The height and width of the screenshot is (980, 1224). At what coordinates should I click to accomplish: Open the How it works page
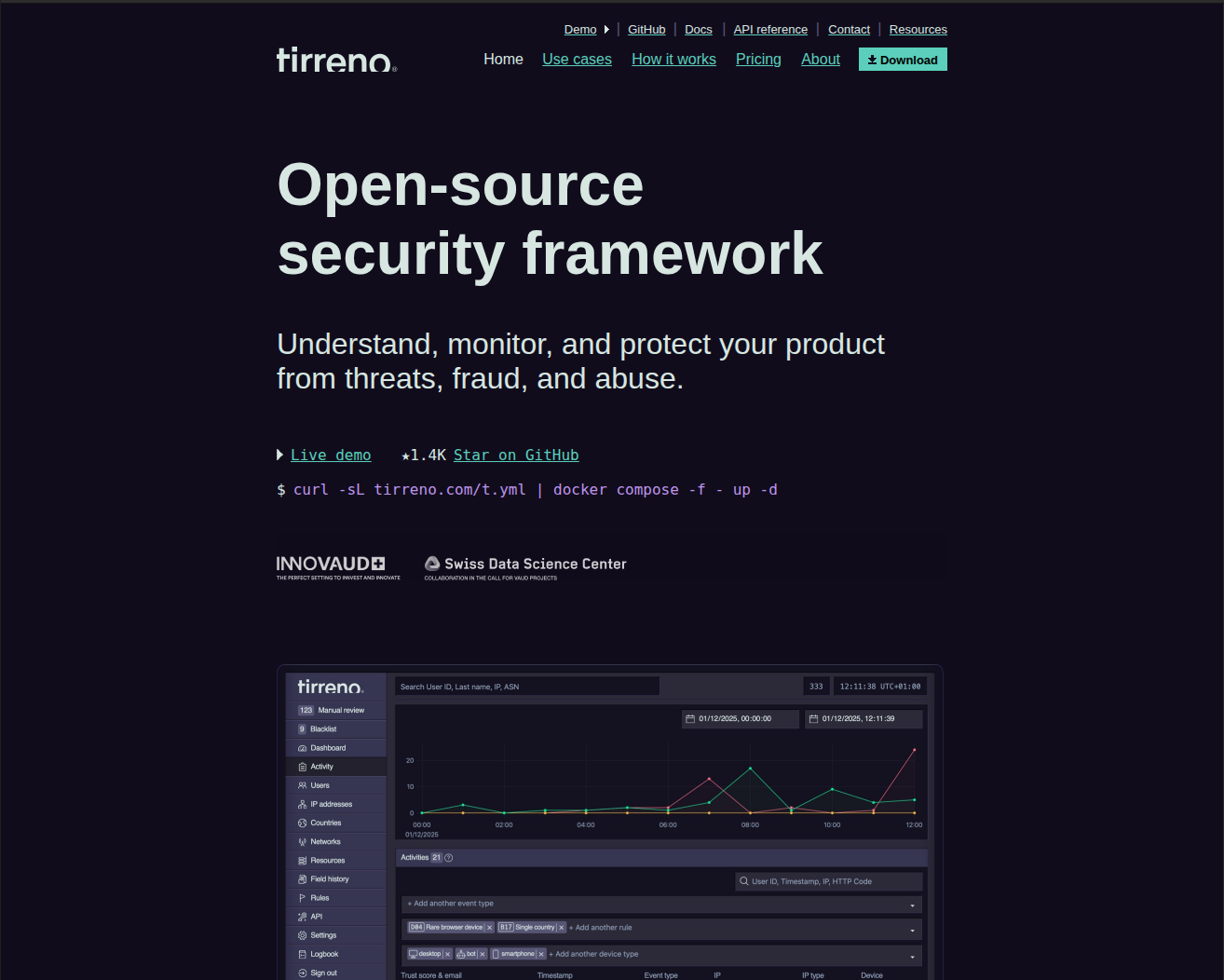[x=674, y=60]
